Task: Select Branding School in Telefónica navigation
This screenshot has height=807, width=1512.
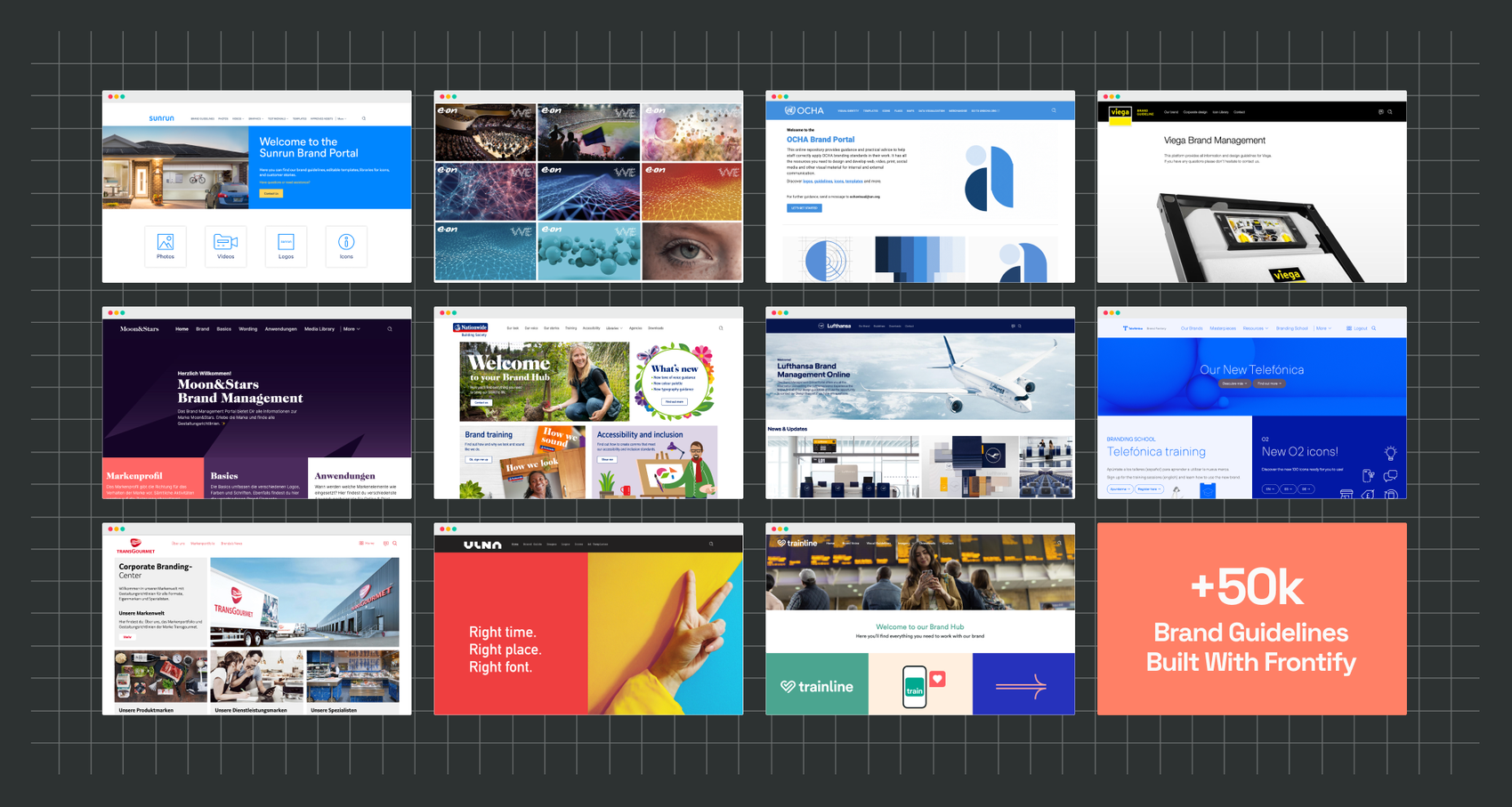Action: coord(1292,328)
